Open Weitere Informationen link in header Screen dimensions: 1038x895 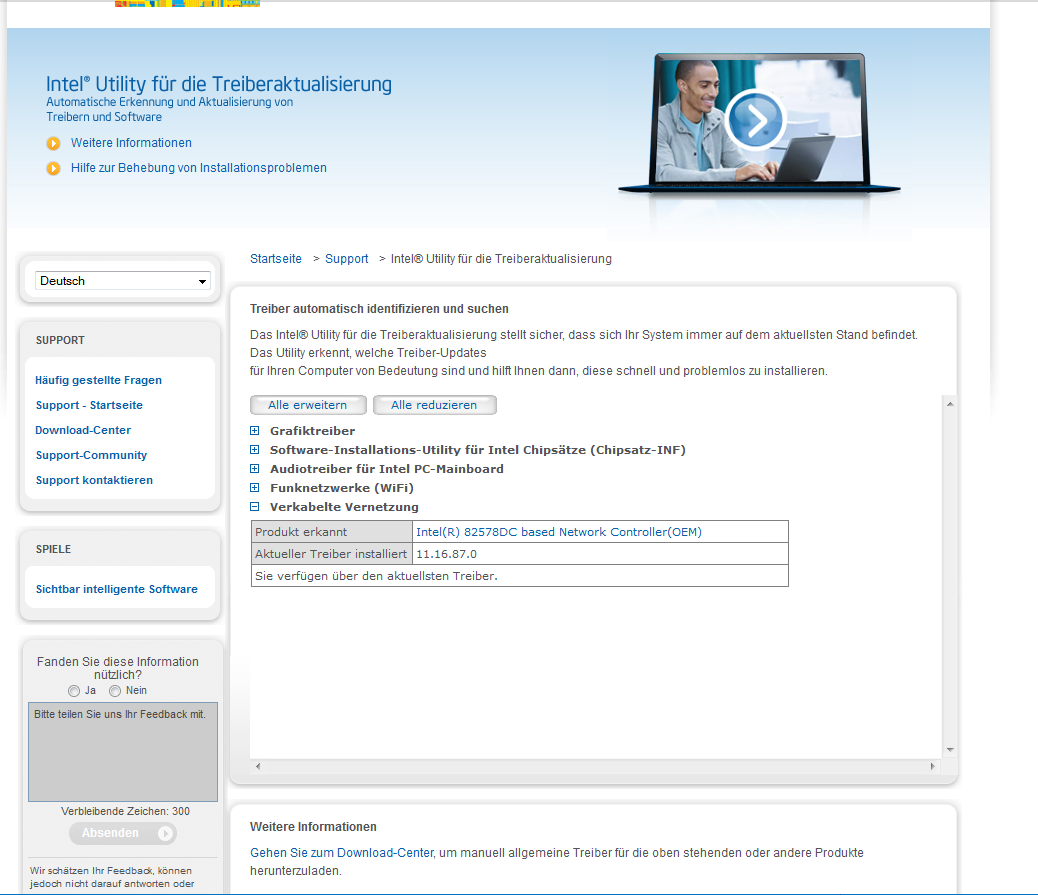coord(131,143)
